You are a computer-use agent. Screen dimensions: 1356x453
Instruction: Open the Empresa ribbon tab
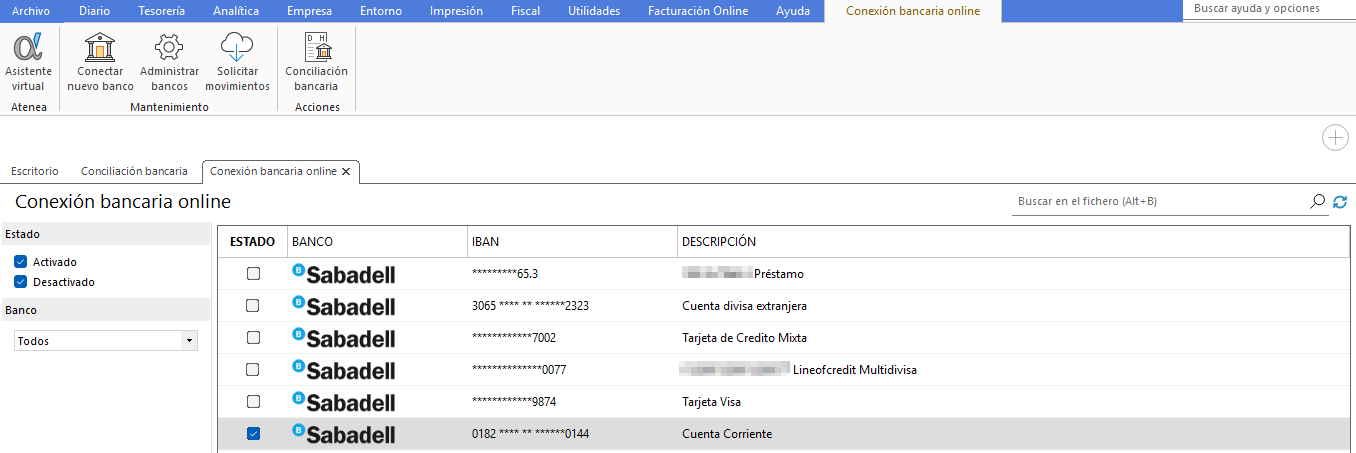(309, 11)
